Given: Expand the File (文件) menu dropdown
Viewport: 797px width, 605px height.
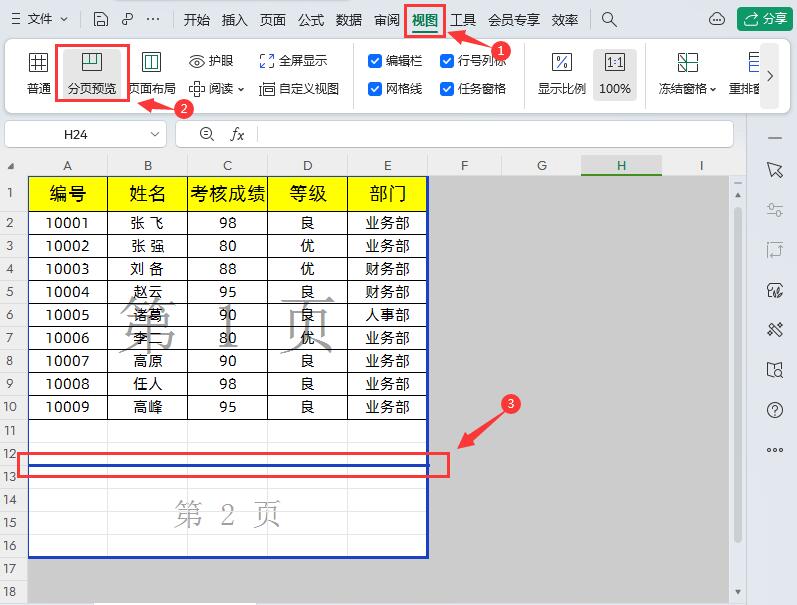Looking at the screenshot, I should [65, 19].
